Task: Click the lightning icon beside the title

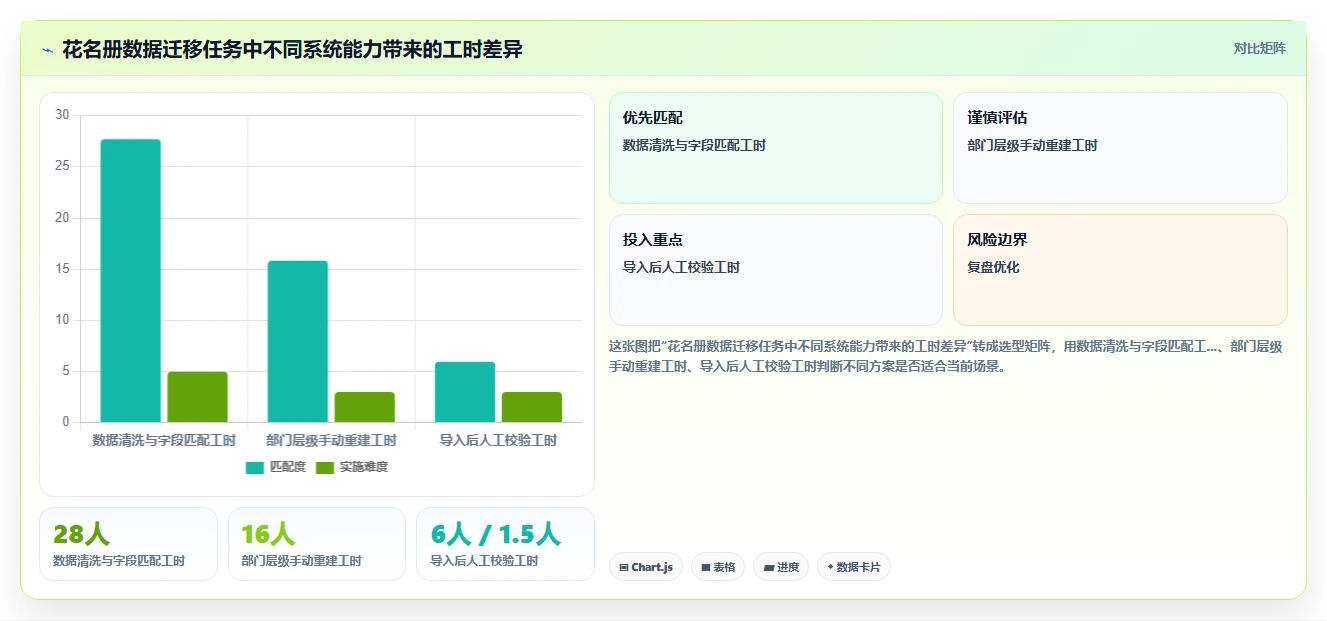Action: pyautogui.click(x=48, y=50)
